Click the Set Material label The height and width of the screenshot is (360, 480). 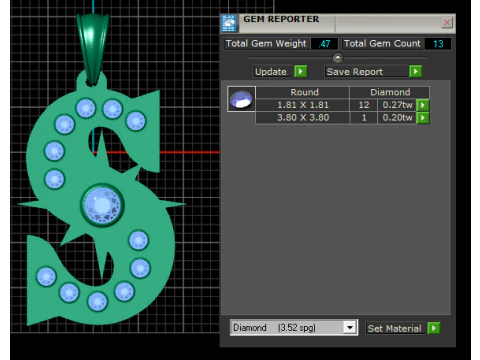click(394, 328)
